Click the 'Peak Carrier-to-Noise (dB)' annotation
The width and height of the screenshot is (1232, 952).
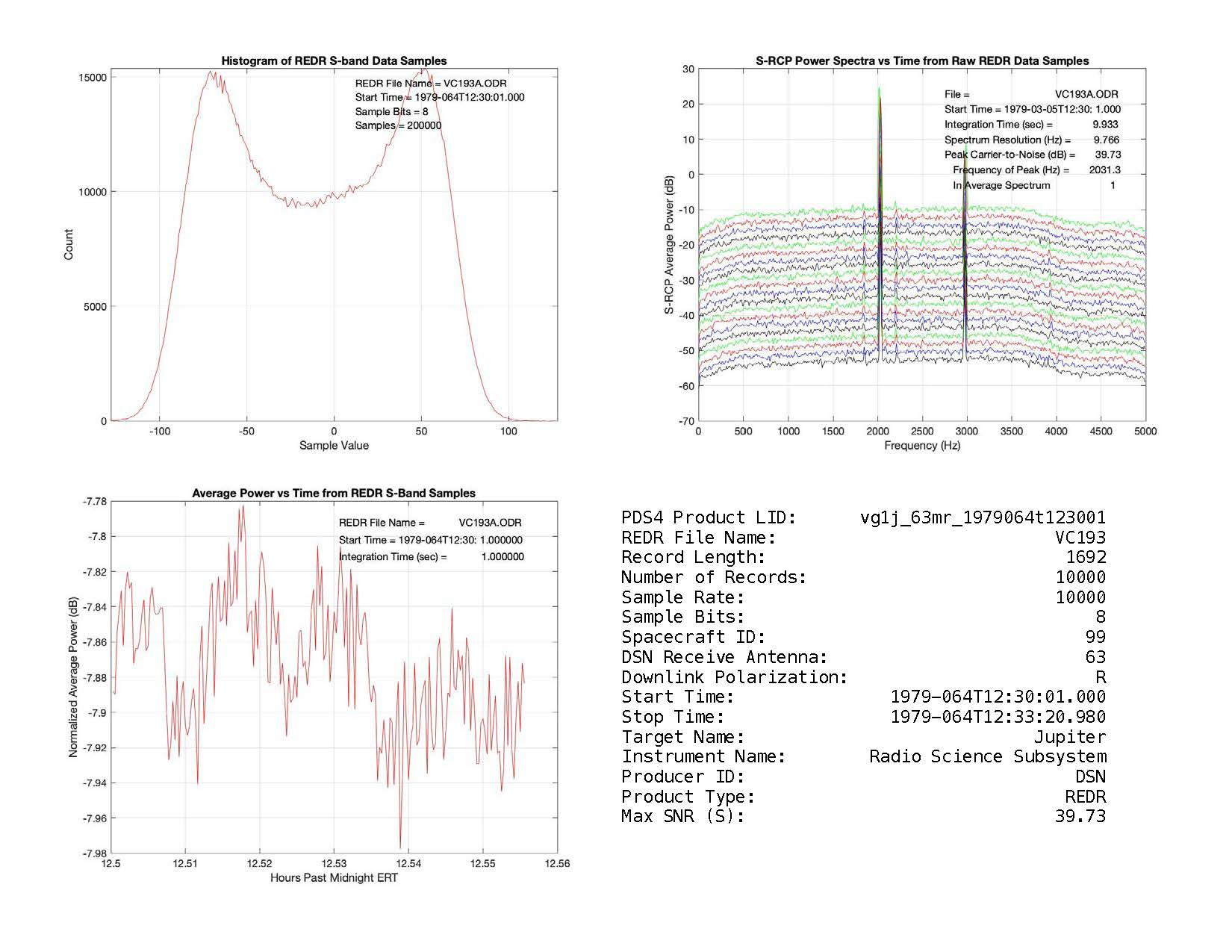click(1009, 155)
